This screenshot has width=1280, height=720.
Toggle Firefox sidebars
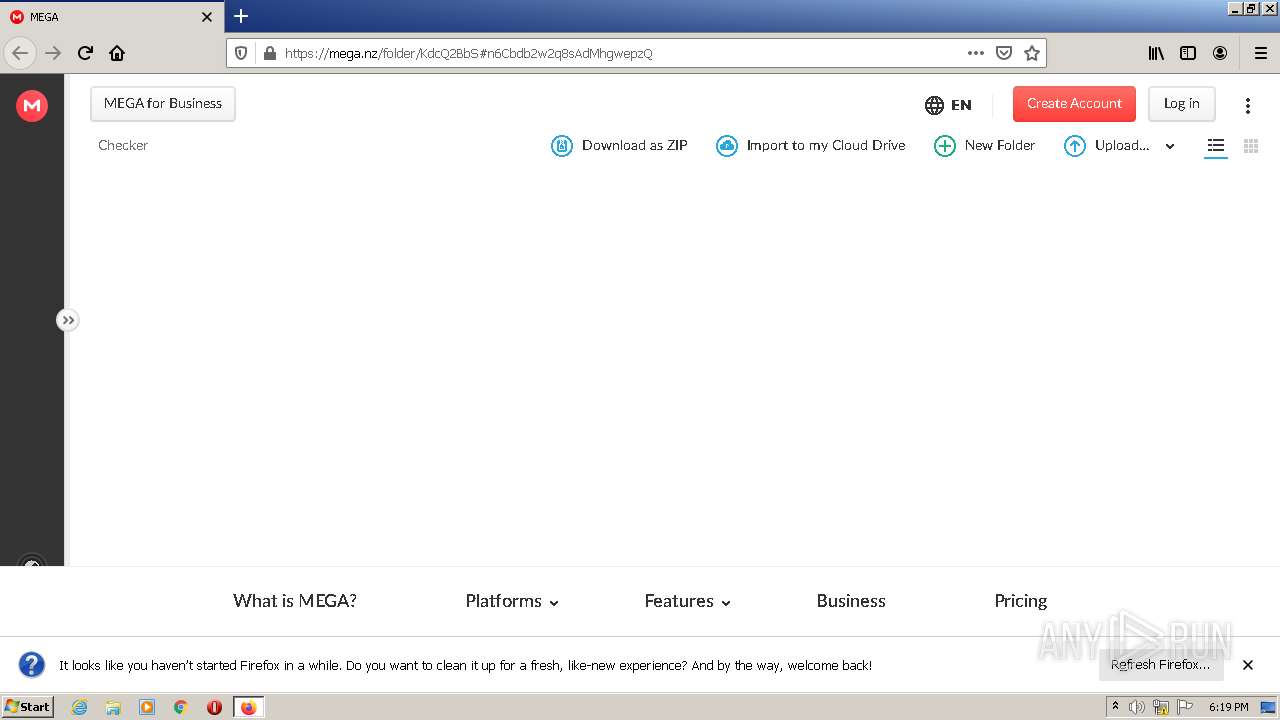tap(1188, 53)
